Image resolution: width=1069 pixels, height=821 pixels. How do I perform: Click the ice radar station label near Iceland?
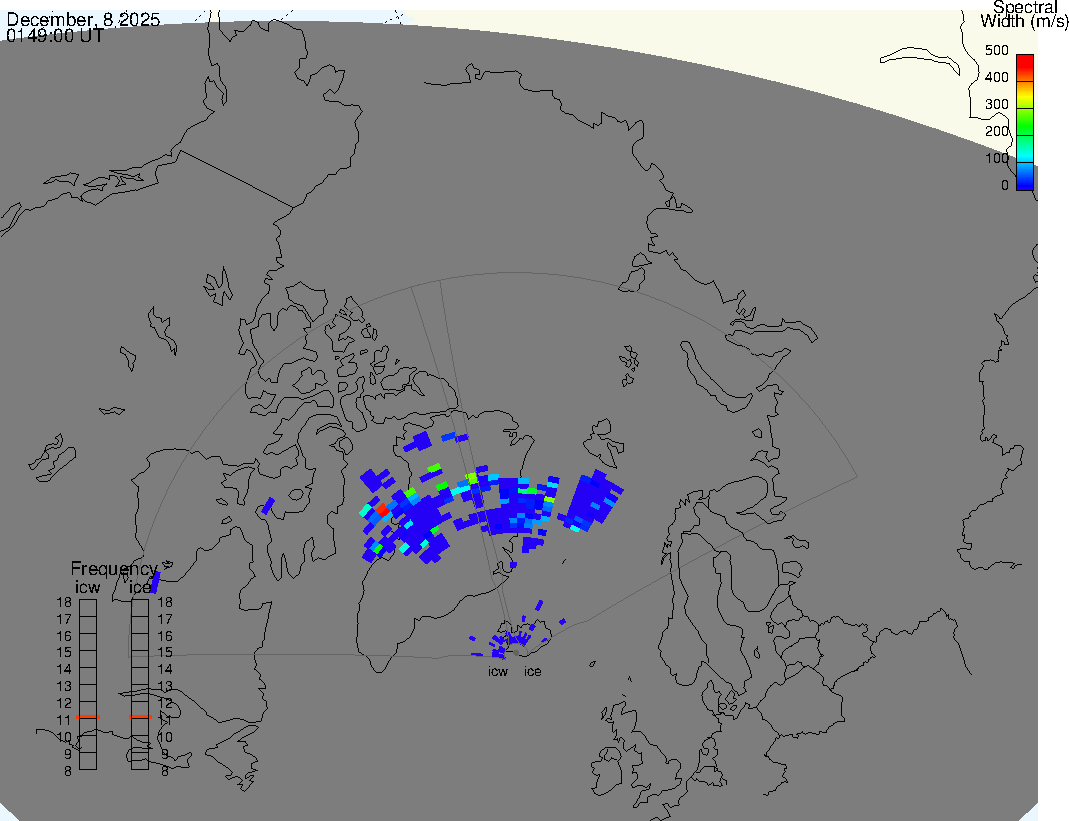tap(532, 672)
